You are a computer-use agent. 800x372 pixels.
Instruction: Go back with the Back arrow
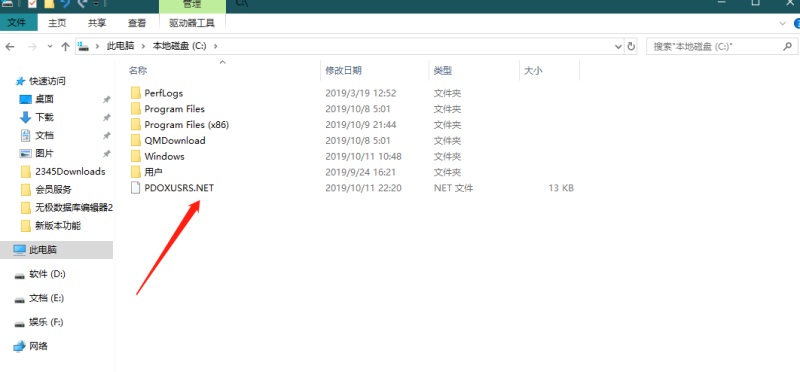tap(10, 46)
